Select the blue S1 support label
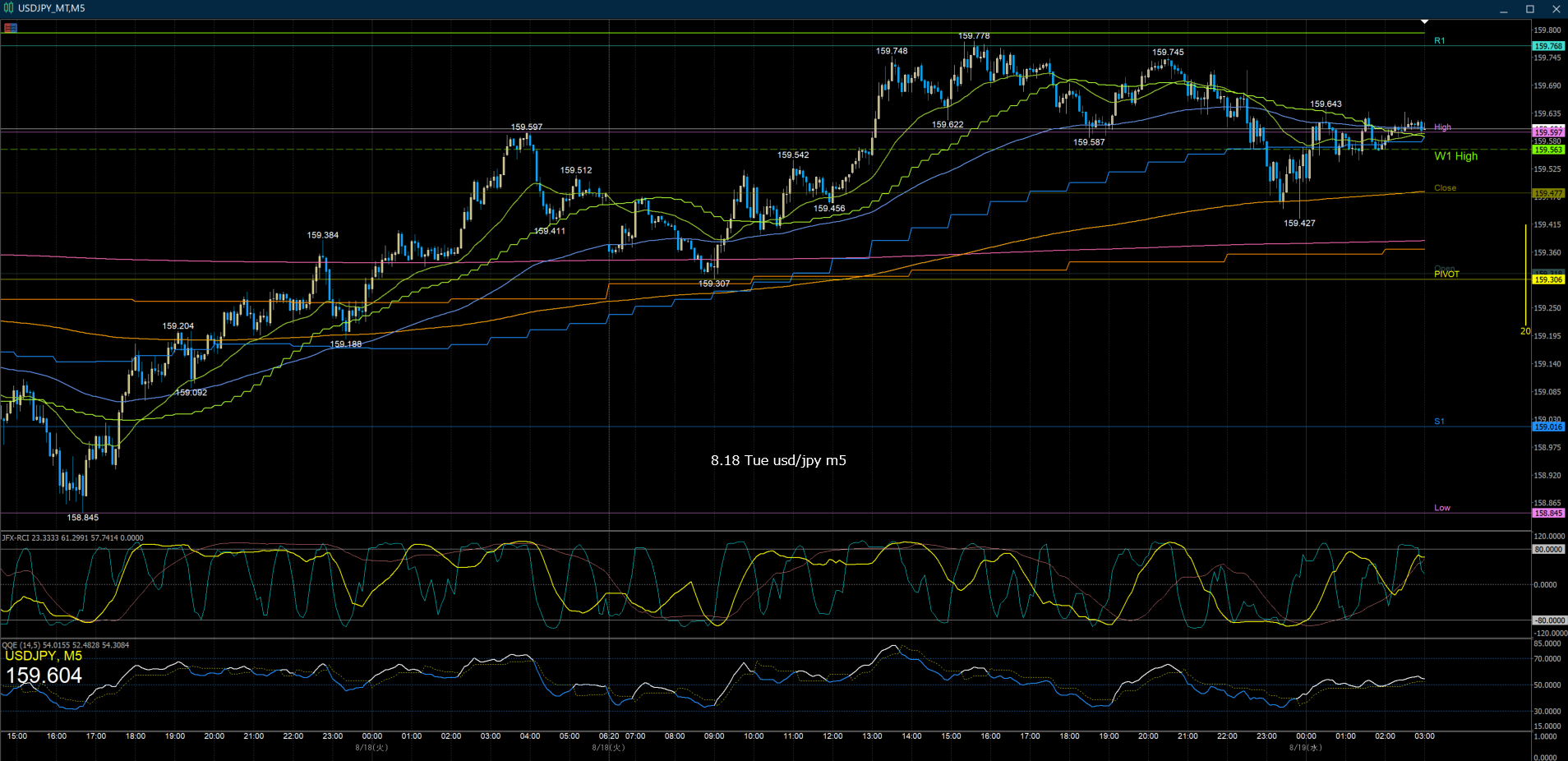Image resolution: width=1568 pixels, height=761 pixels. 1439,422
